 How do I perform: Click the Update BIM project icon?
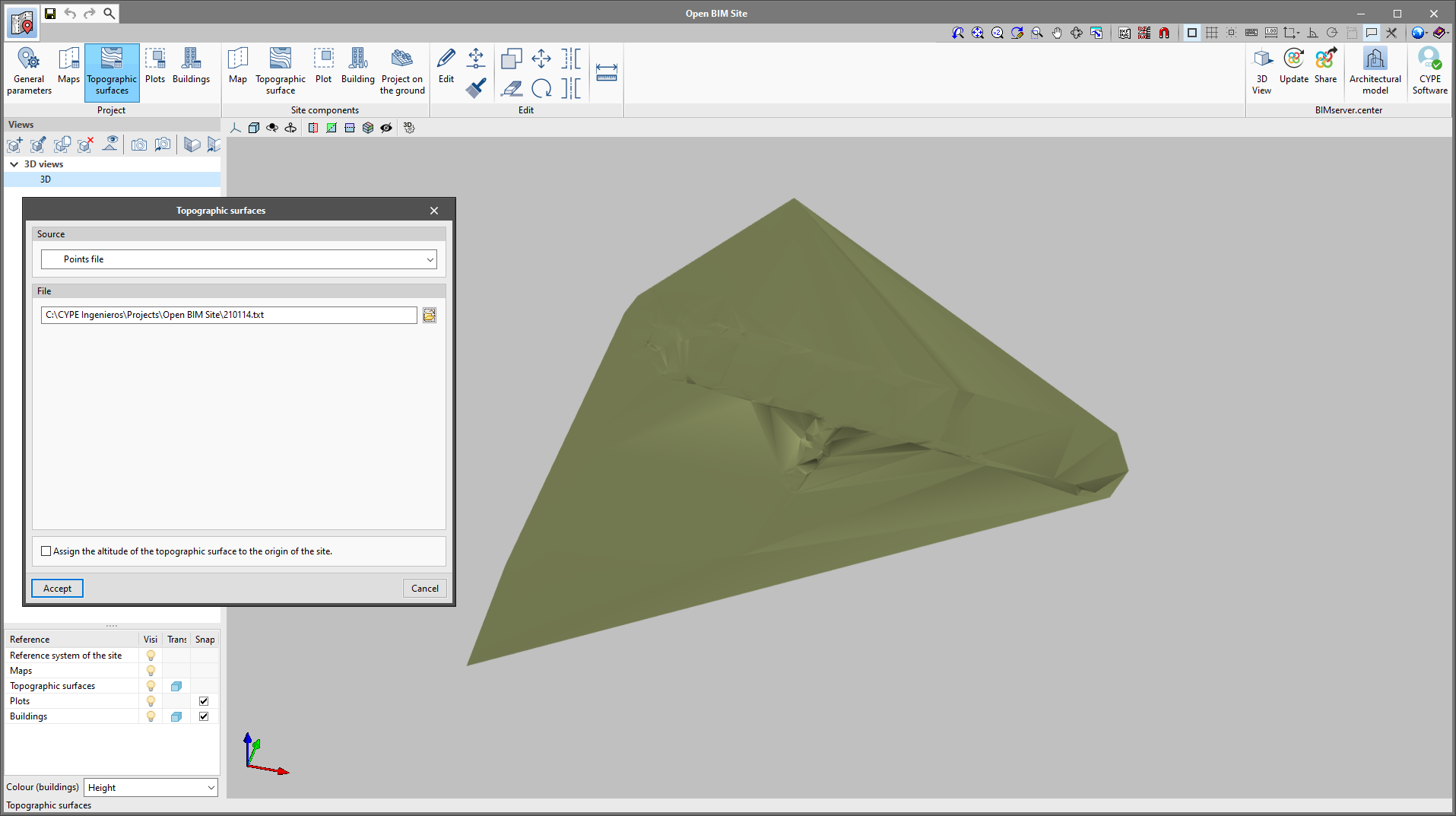coord(1294,66)
